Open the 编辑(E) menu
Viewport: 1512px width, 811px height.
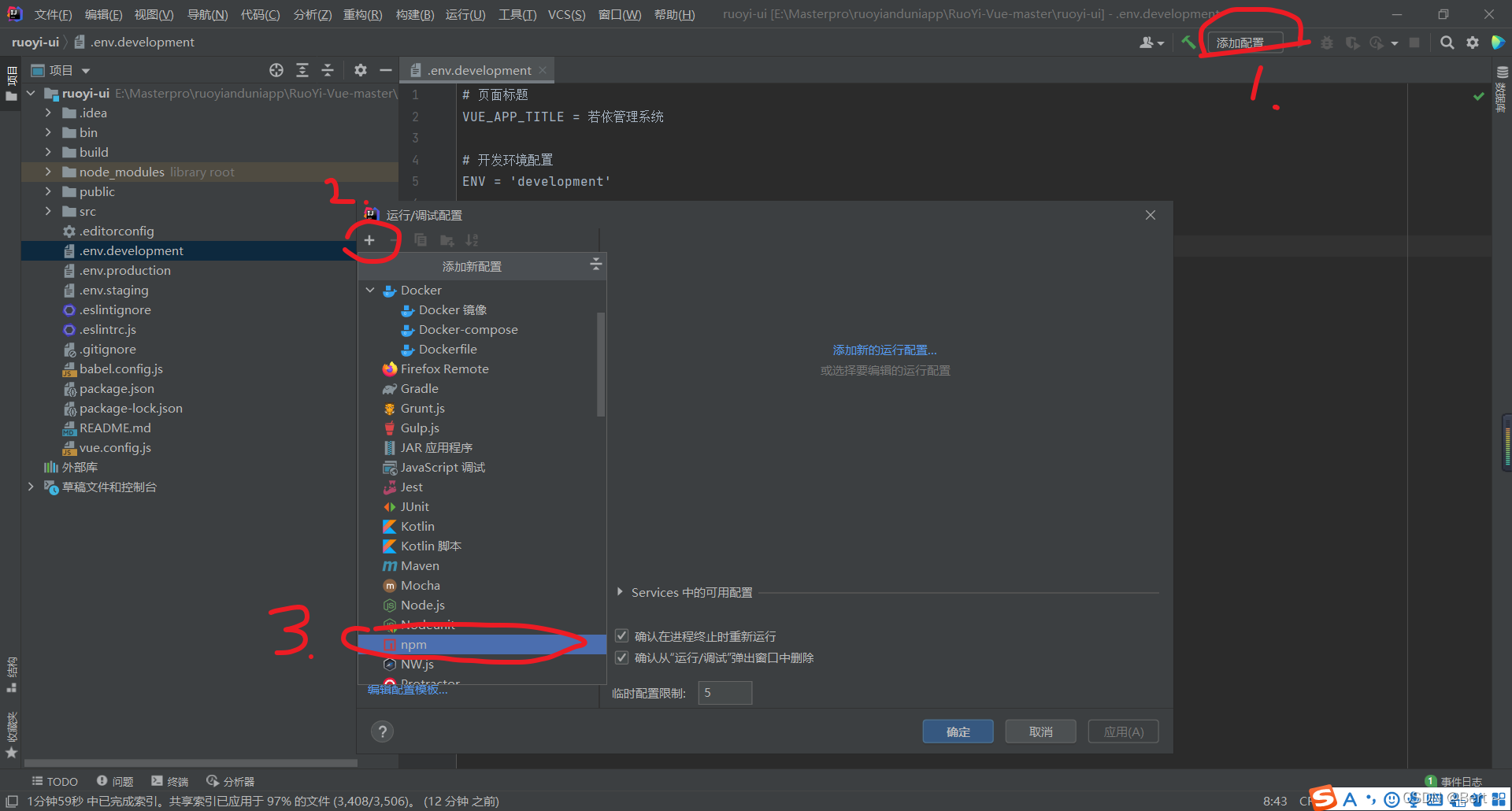pyautogui.click(x=103, y=14)
